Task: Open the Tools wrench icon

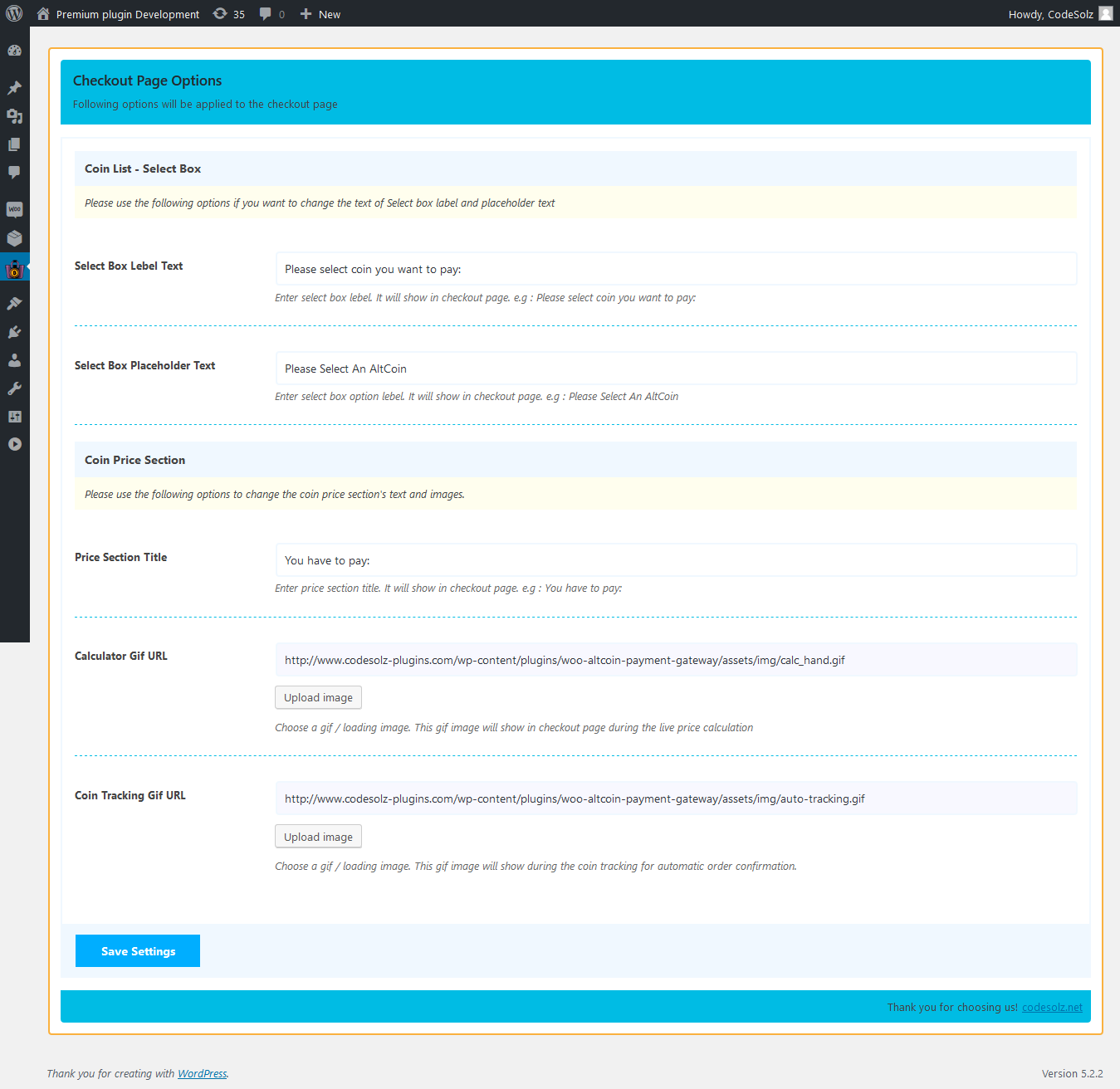Action: [x=14, y=388]
